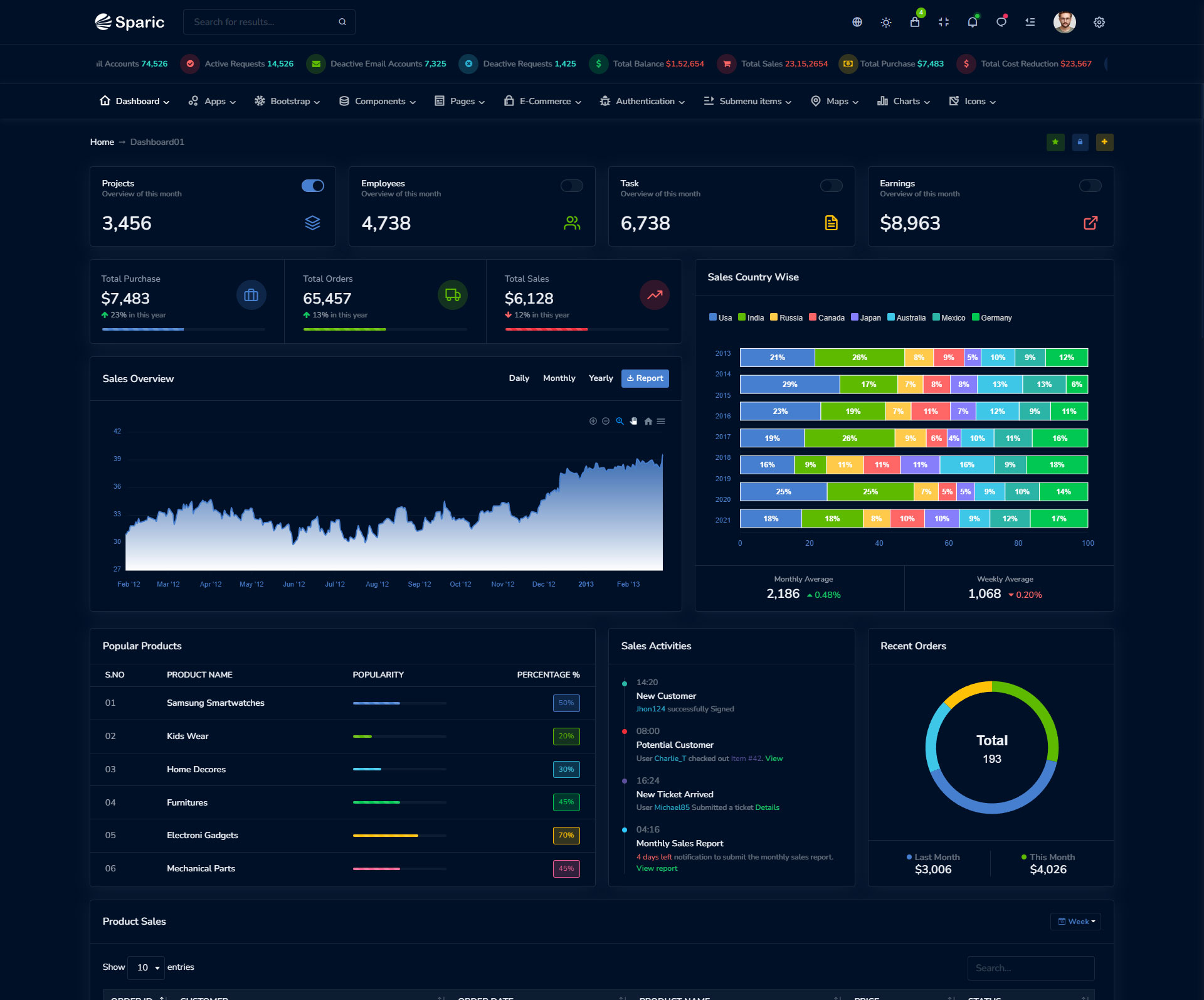The width and height of the screenshot is (1204, 1000).
Task: Toggle the Usa legend color swatch
Action: [713, 317]
